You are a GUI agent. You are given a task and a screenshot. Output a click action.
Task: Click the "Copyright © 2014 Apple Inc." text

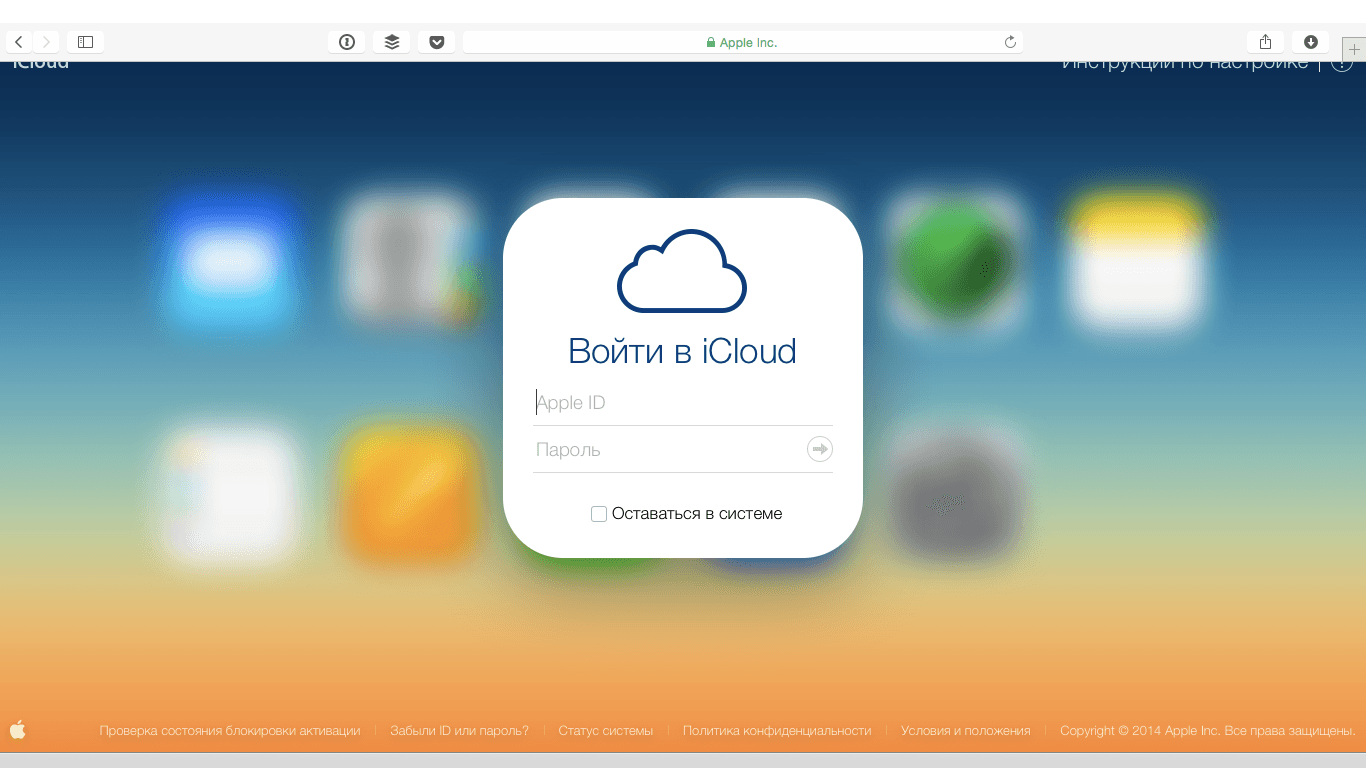point(1140,731)
